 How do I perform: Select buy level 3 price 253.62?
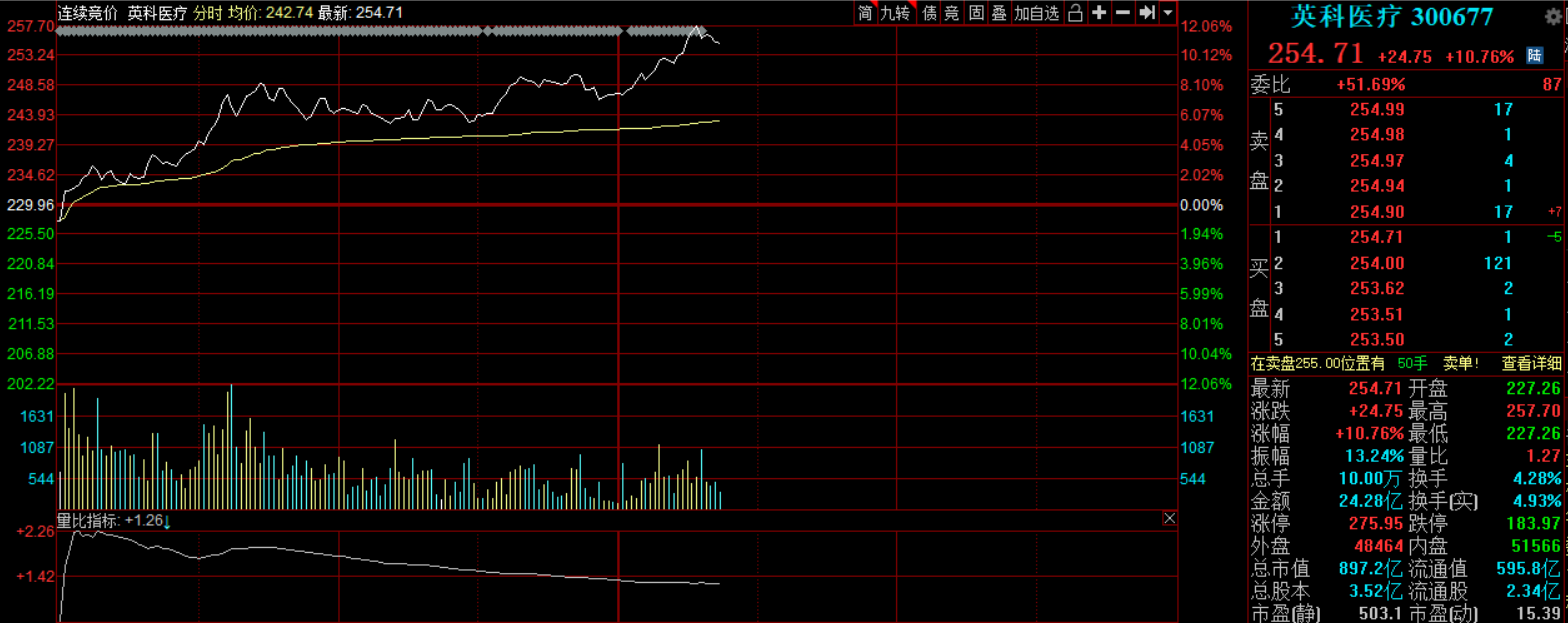(1375, 290)
